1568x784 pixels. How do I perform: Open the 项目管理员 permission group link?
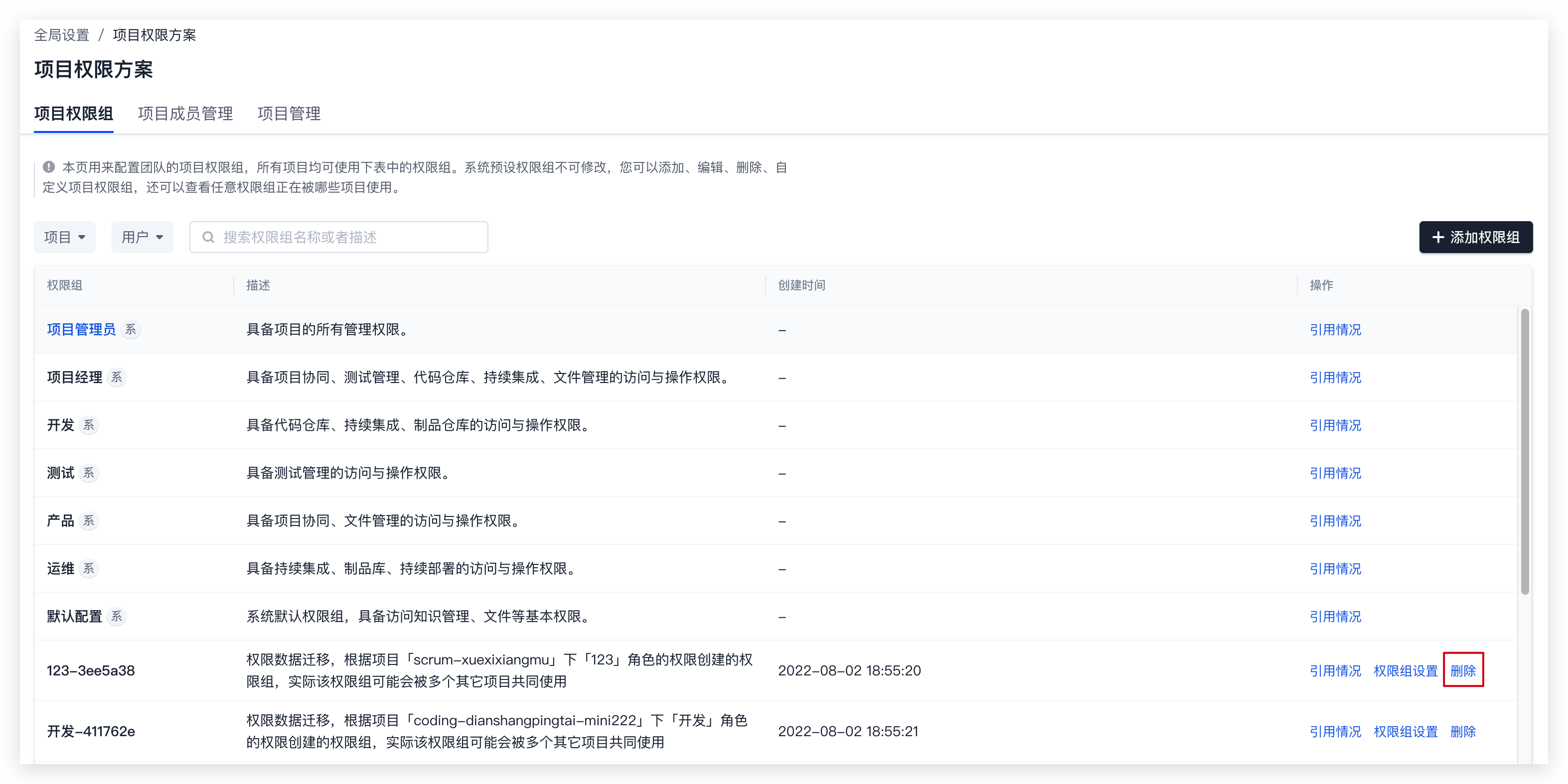[x=81, y=330]
